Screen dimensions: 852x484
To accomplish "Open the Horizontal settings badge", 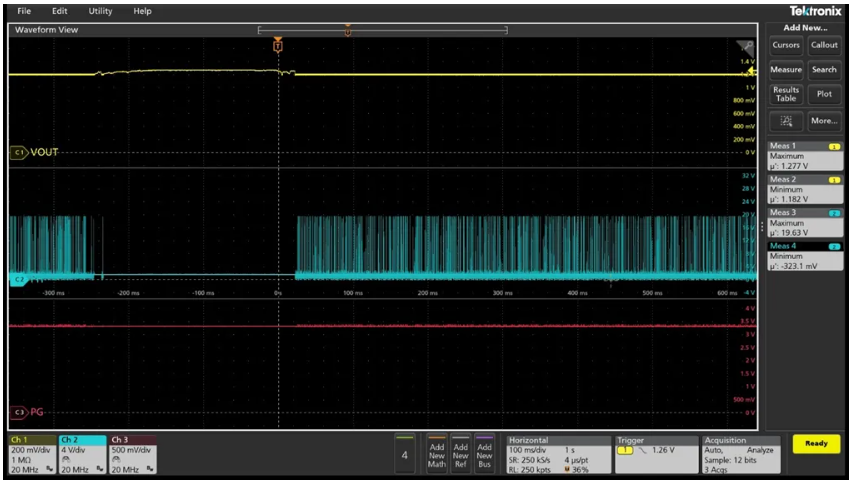I will pos(555,454).
